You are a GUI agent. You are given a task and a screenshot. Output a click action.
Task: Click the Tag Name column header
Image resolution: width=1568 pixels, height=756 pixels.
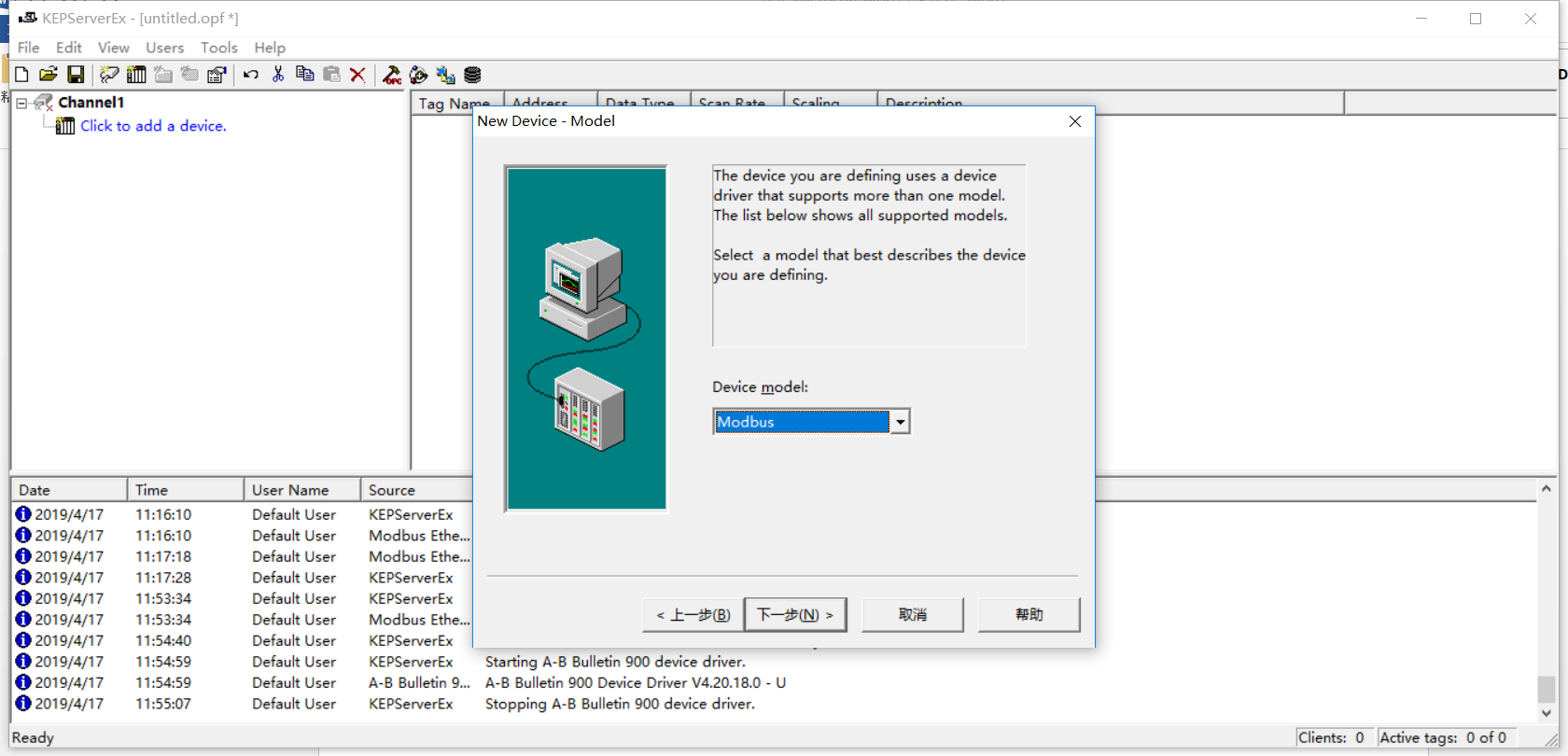click(457, 103)
